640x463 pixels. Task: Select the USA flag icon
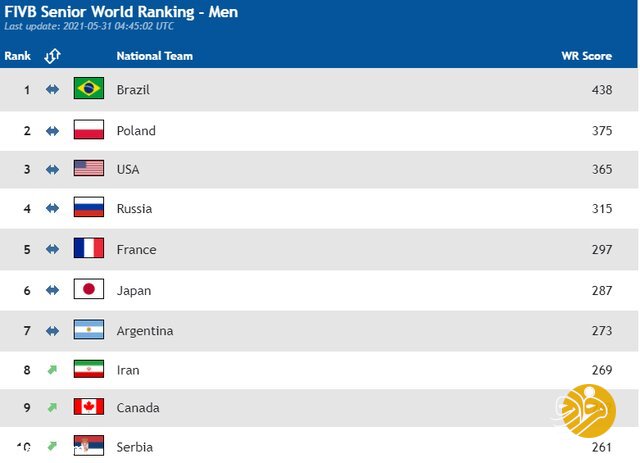(89, 168)
